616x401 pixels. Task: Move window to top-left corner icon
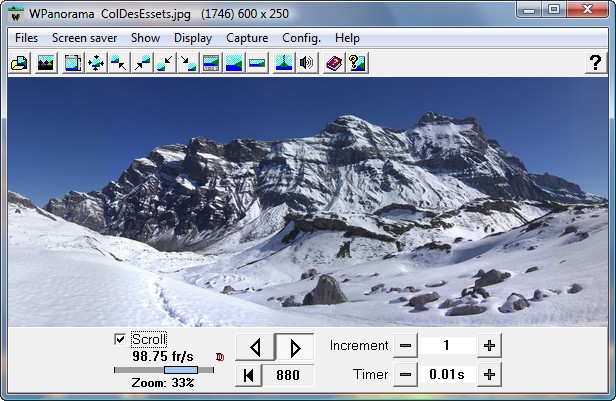pos(119,63)
